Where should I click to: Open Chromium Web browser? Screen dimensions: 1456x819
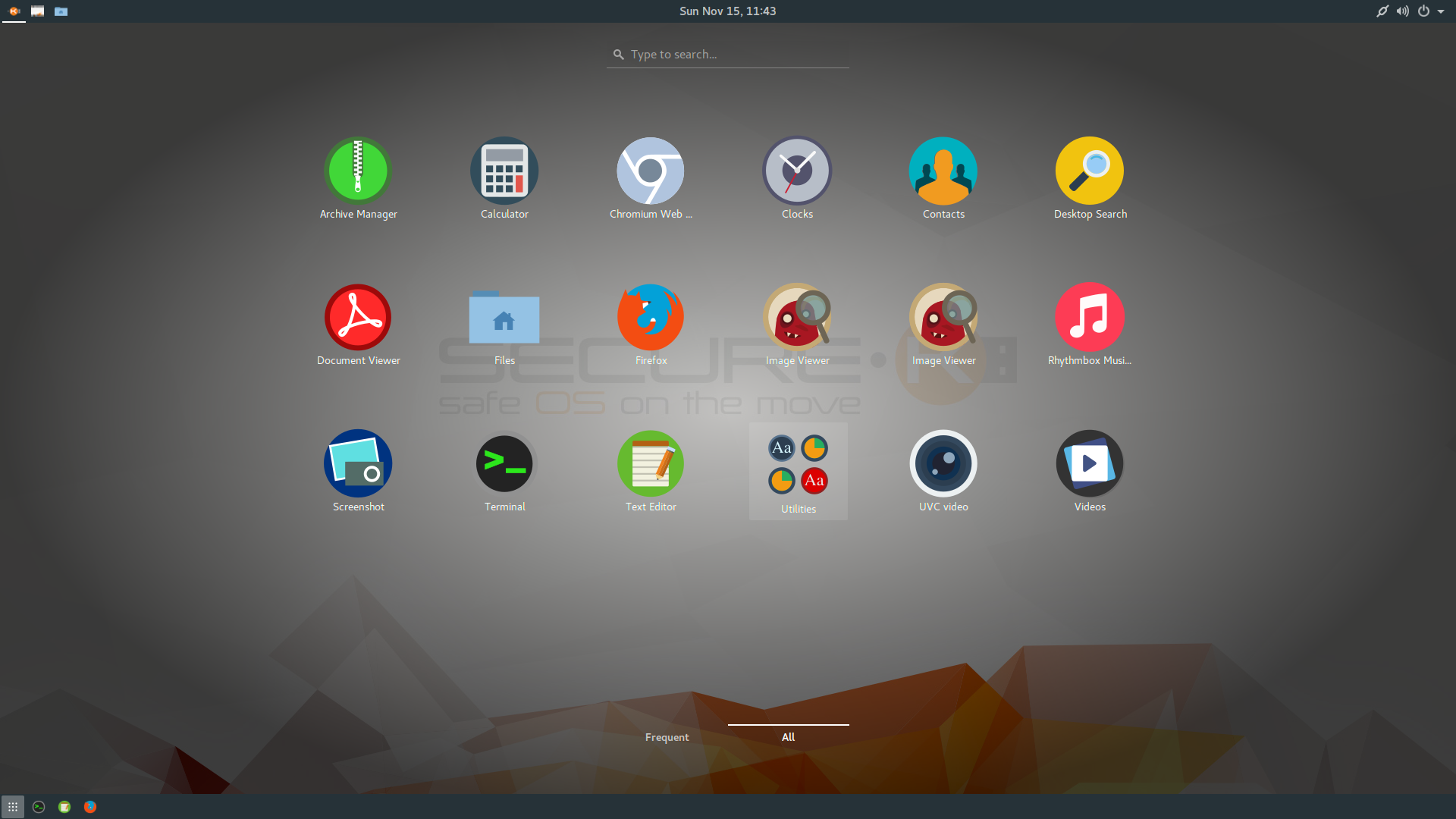(x=651, y=179)
